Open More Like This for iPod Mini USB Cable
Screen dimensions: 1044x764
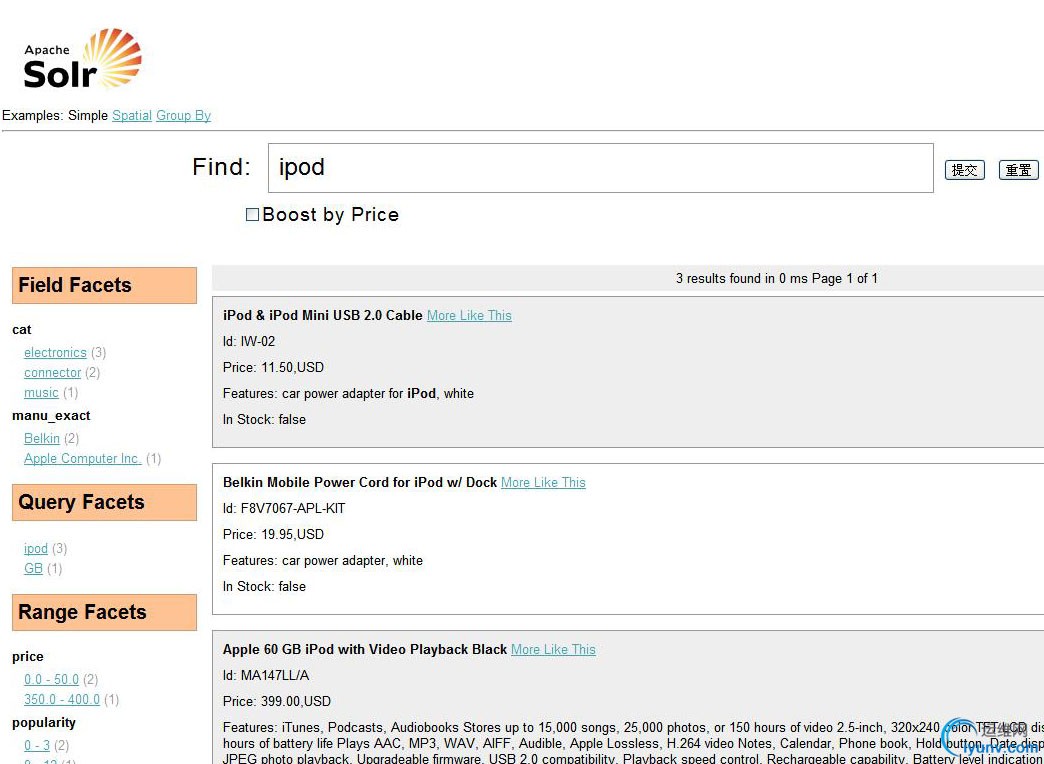469,315
